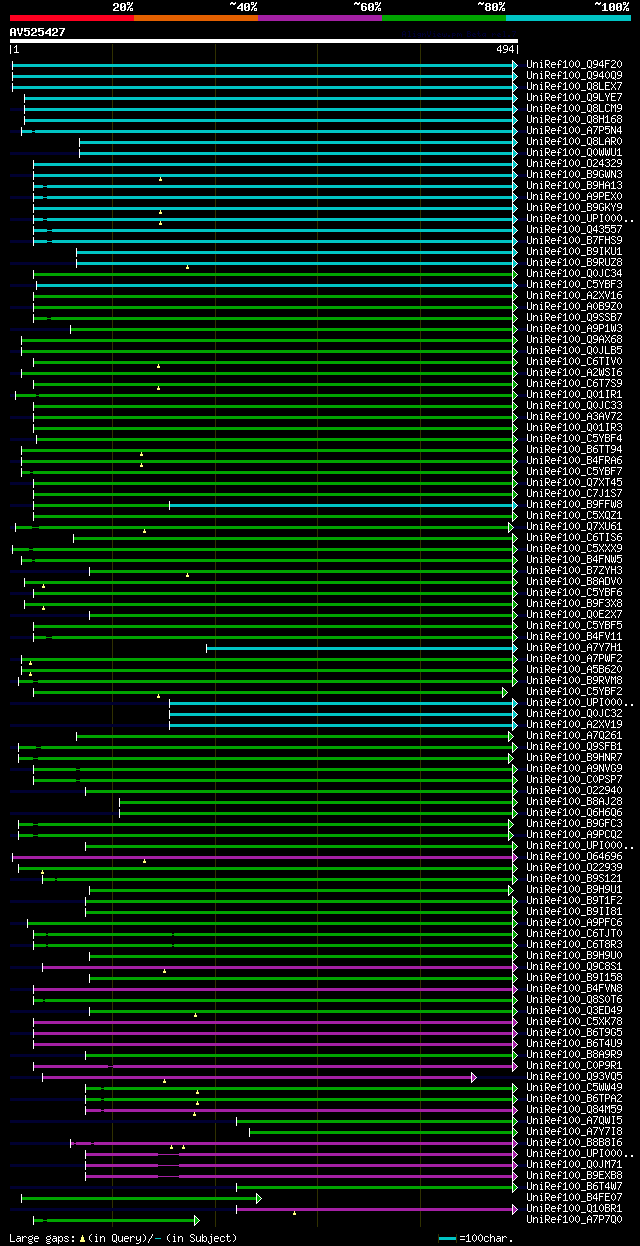
Task: Select the UniRef100_B9HA13 label
Action: point(574,185)
